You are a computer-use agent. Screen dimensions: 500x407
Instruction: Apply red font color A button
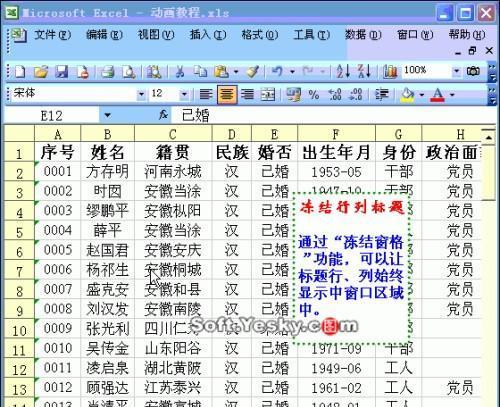[x=438, y=95]
